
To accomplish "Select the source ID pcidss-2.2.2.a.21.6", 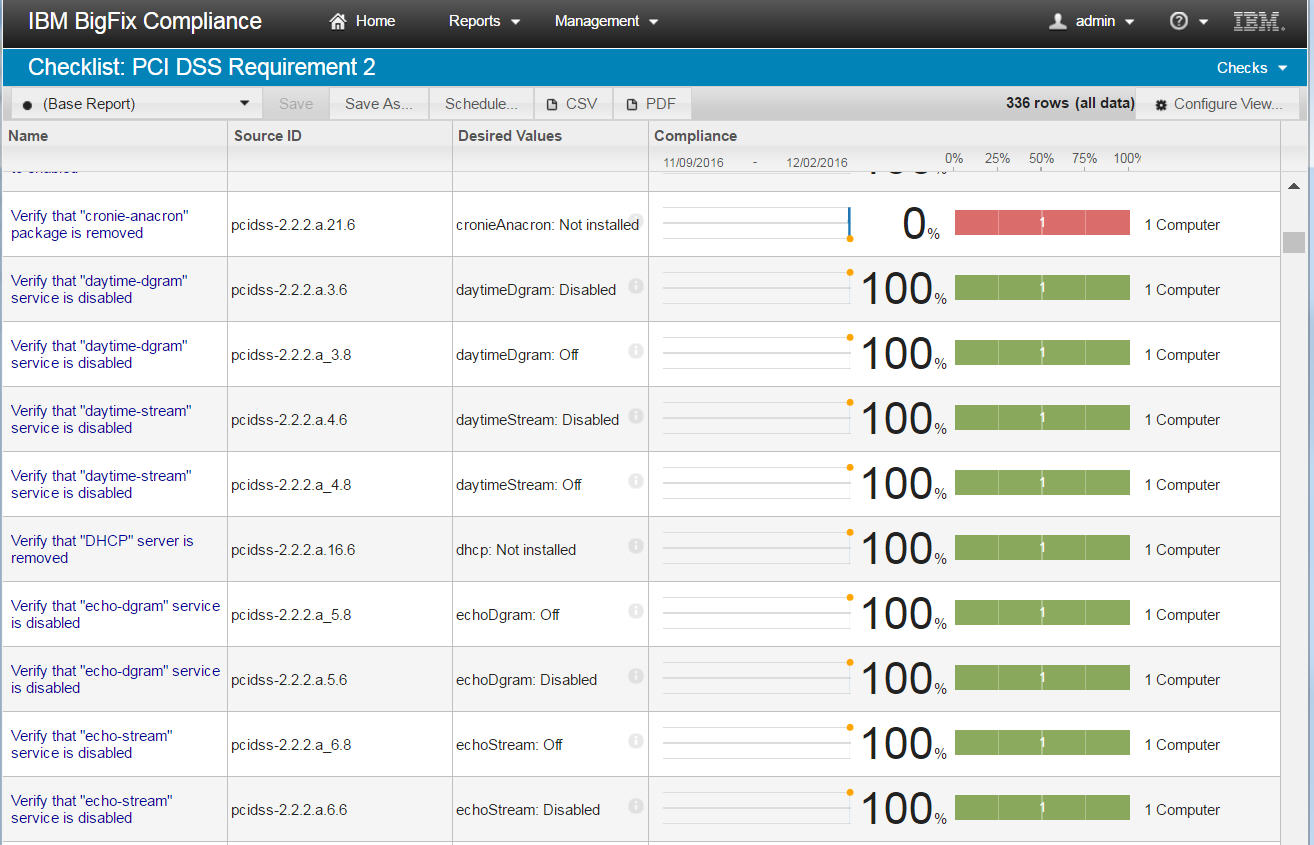I will pyautogui.click(x=293, y=225).
